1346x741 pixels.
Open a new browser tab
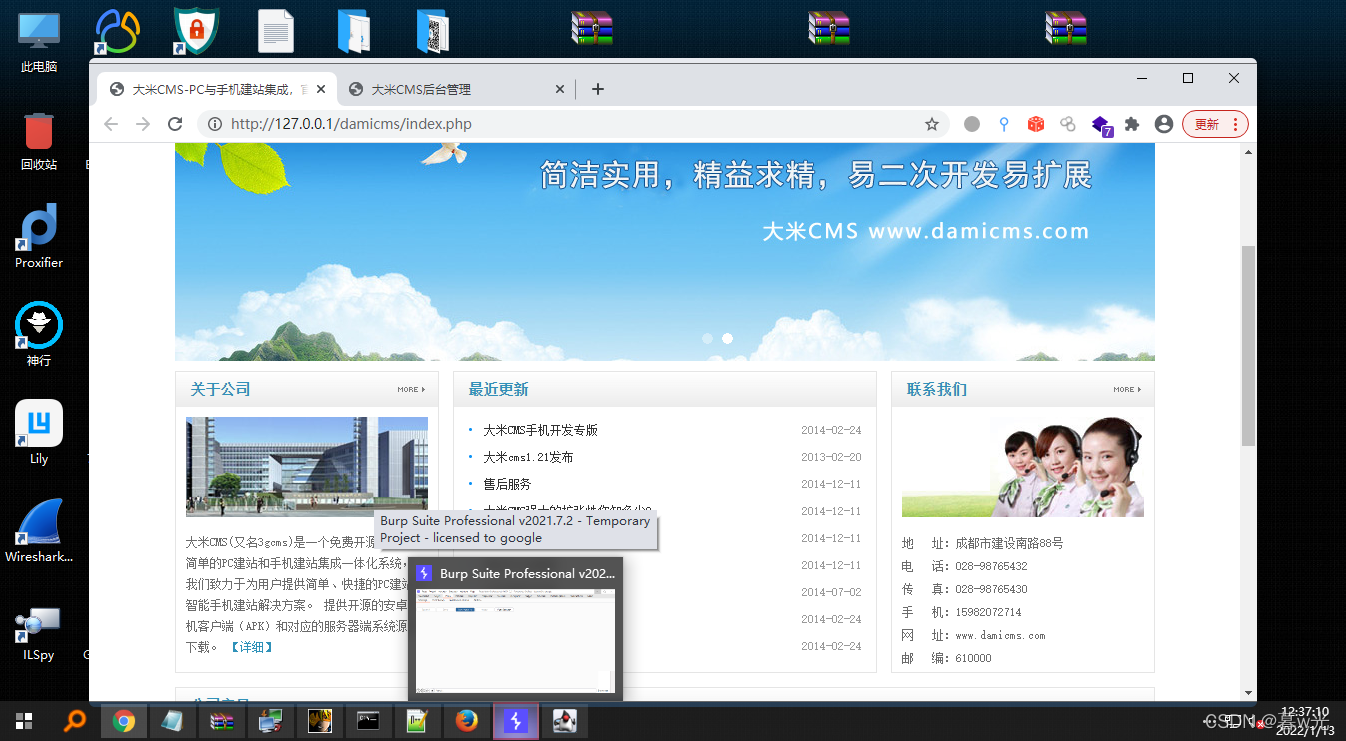point(598,89)
